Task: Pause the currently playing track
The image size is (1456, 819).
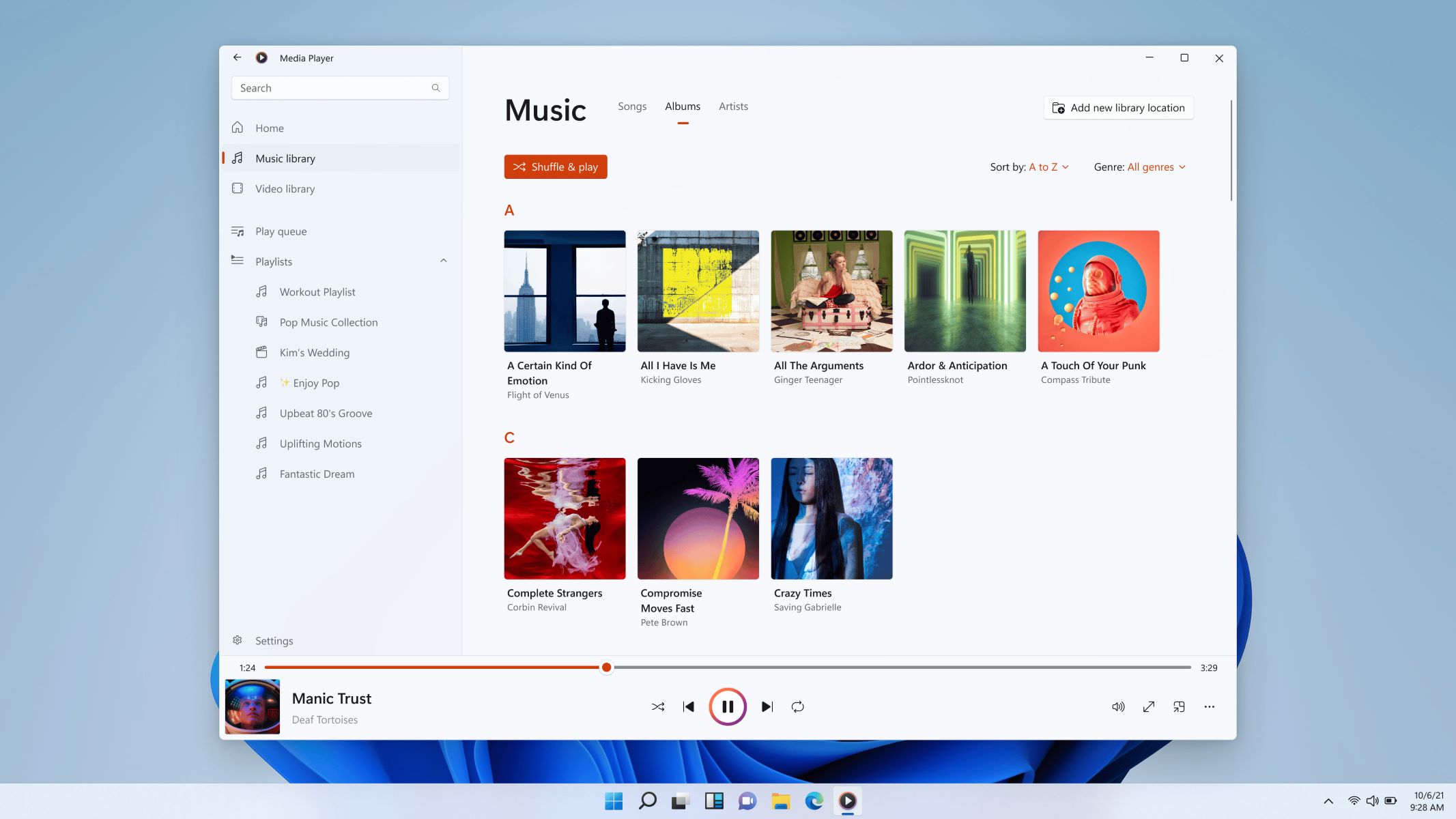Action: [727, 707]
